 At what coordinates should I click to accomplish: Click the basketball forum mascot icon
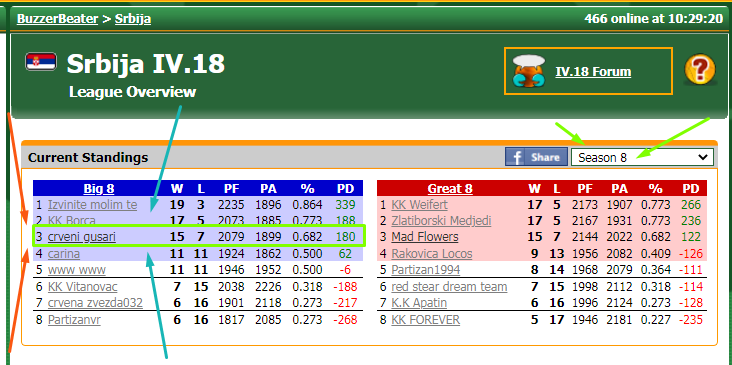click(x=528, y=71)
